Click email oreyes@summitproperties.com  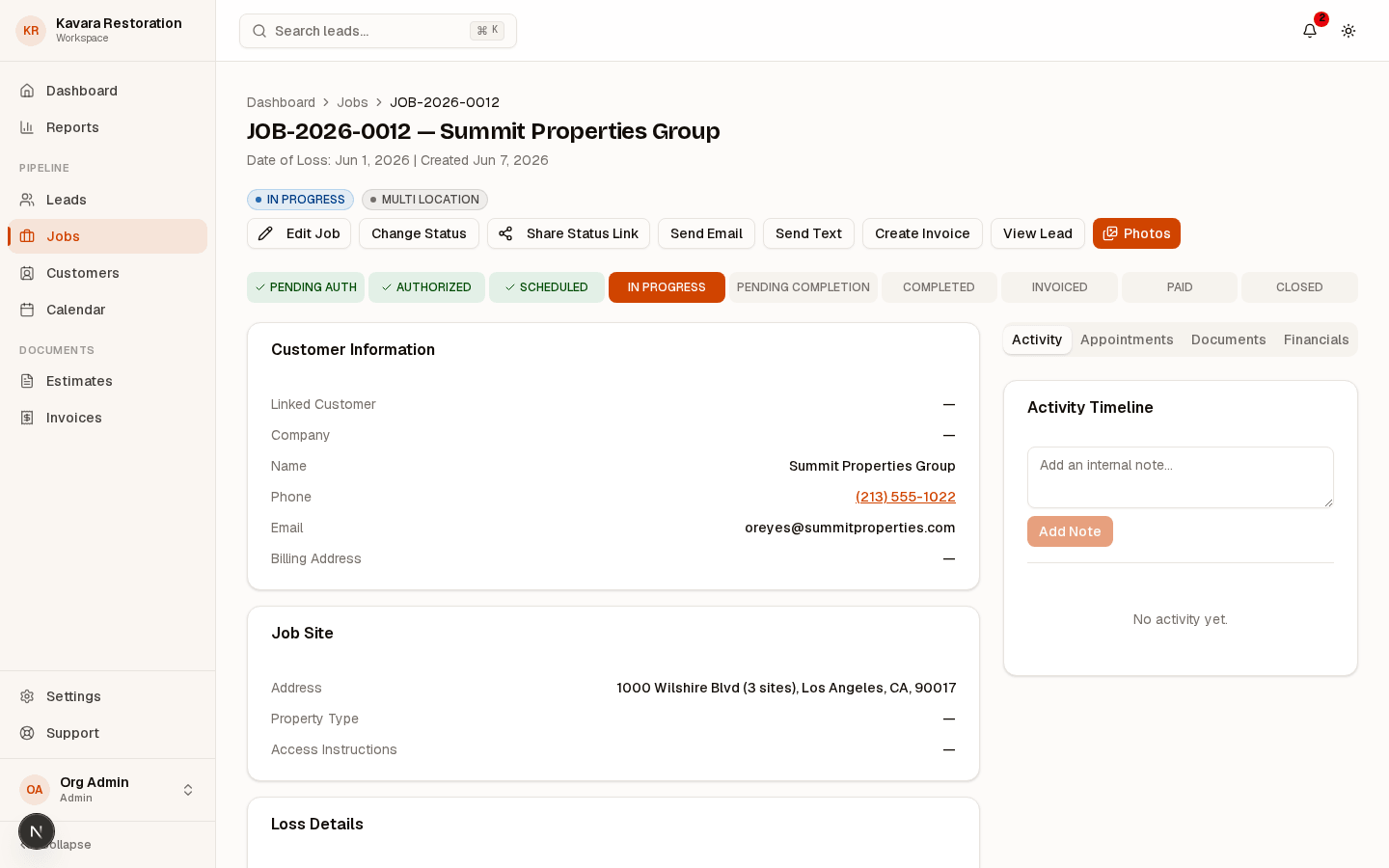[x=850, y=528]
